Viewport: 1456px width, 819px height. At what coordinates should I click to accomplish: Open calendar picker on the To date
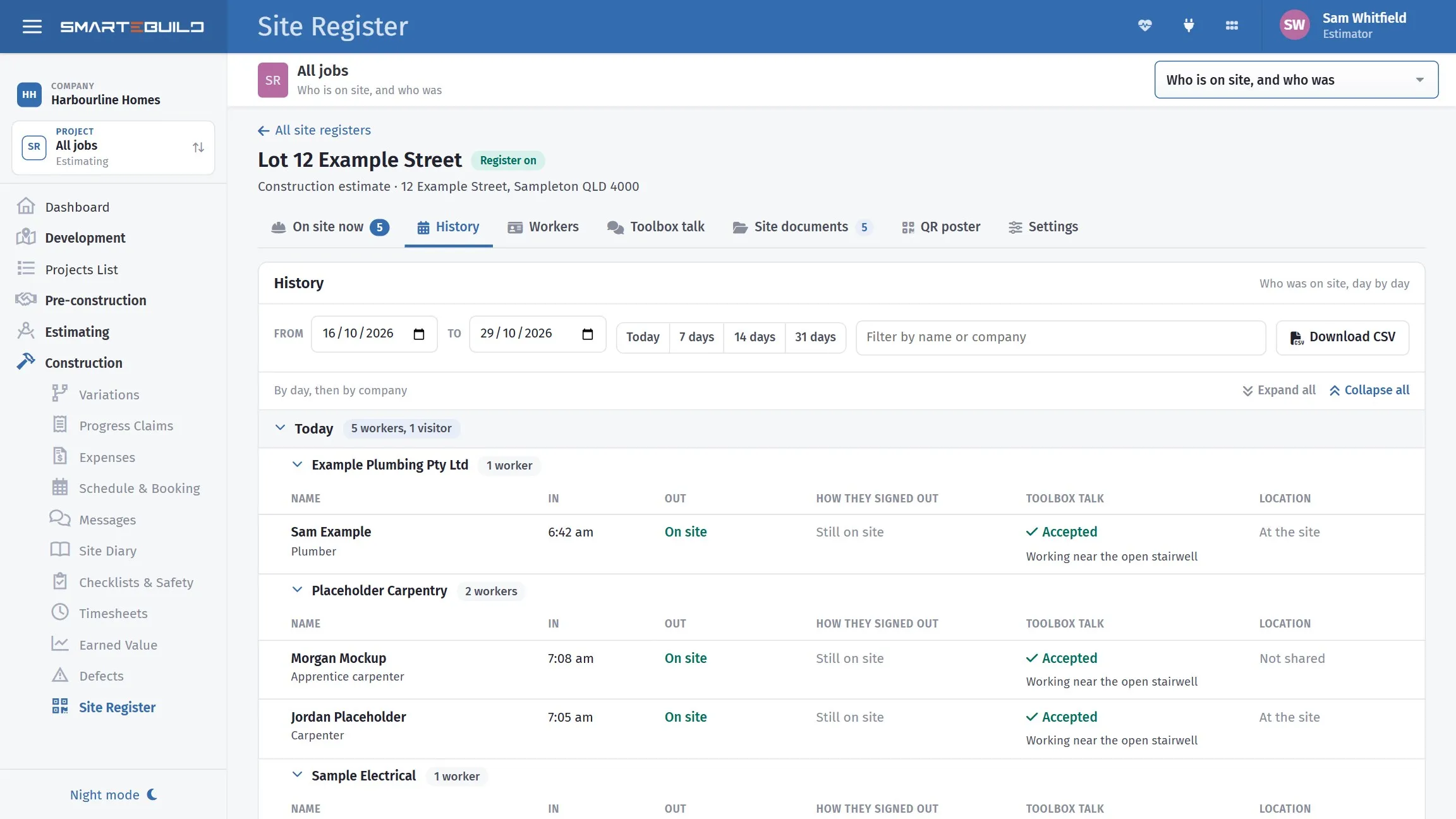(x=587, y=334)
